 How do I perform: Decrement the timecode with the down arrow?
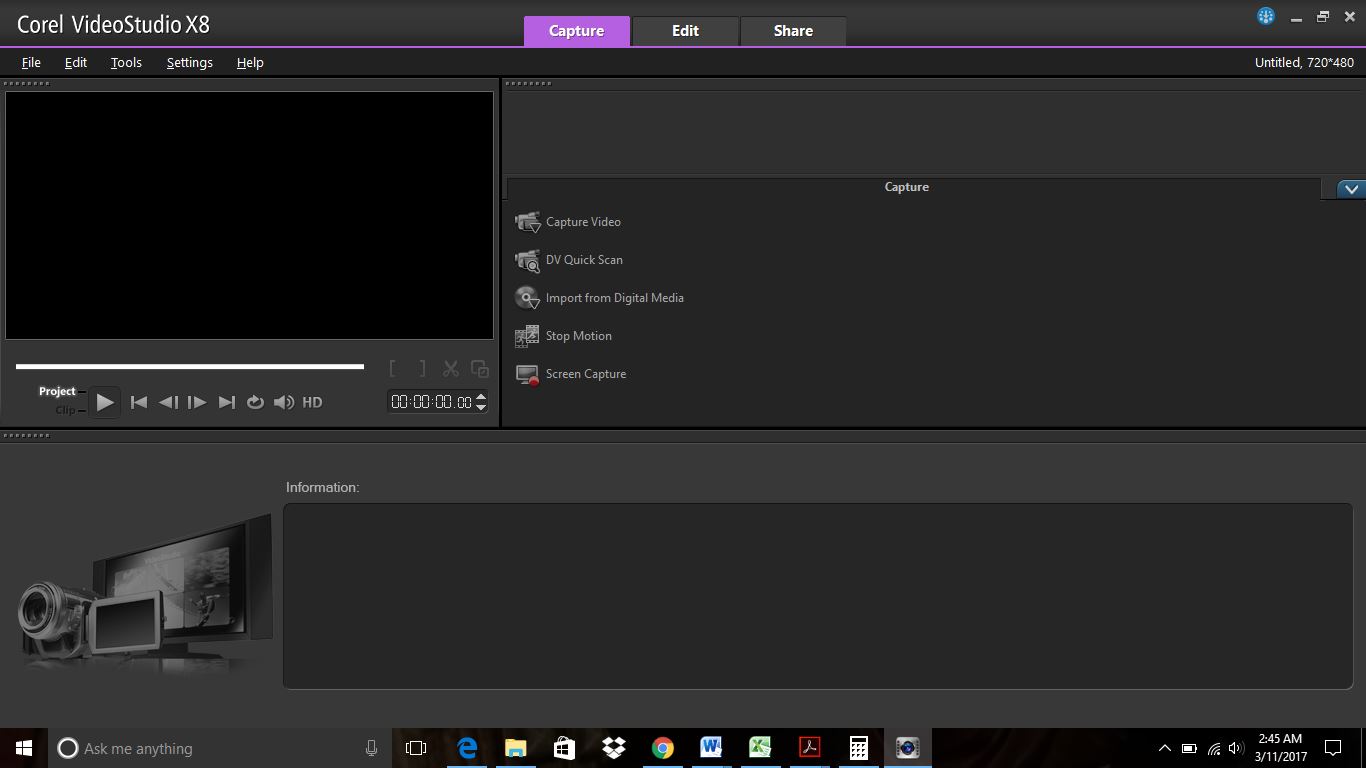[481, 406]
